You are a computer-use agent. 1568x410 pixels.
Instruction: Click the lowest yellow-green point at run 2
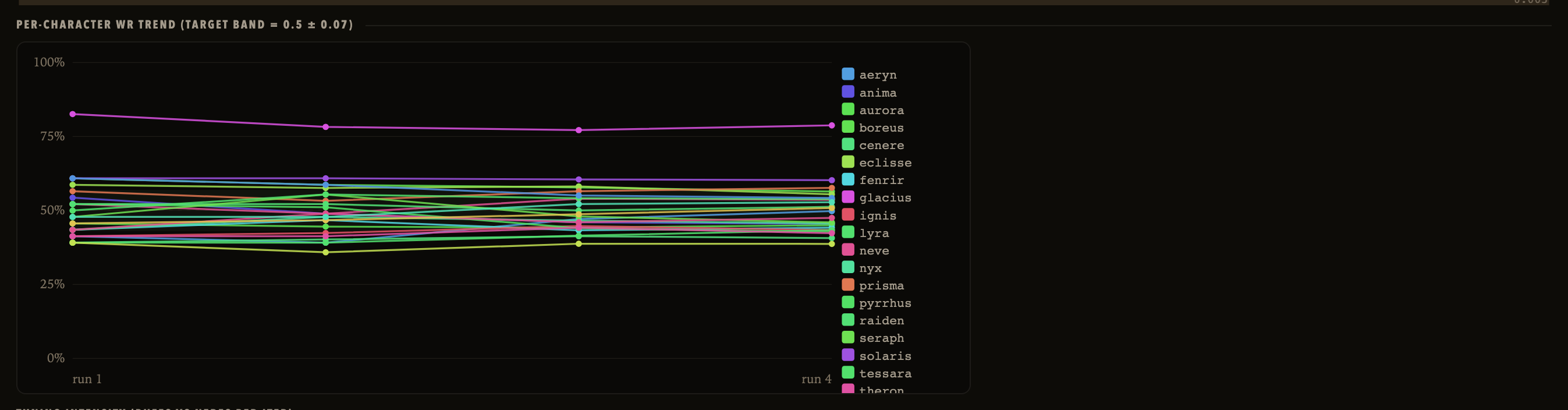326,252
